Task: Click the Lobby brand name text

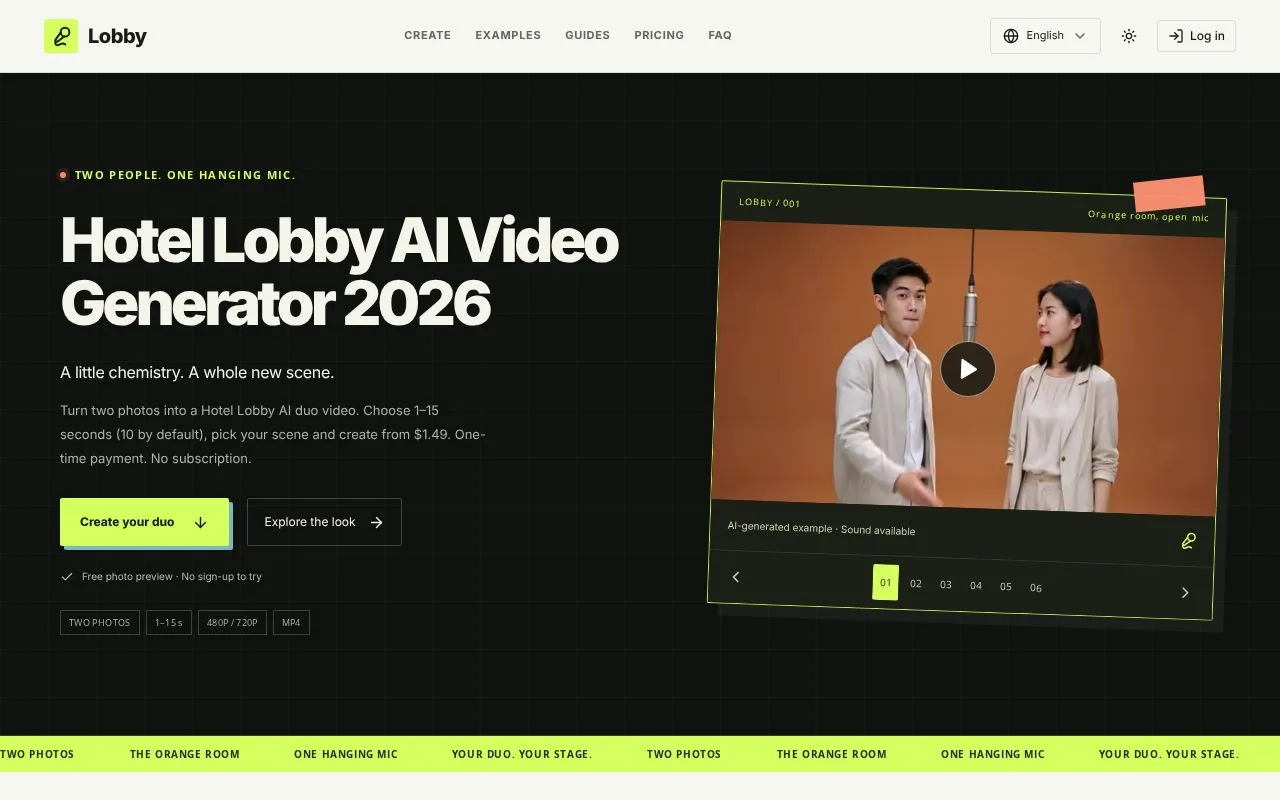Action: [117, 36]
